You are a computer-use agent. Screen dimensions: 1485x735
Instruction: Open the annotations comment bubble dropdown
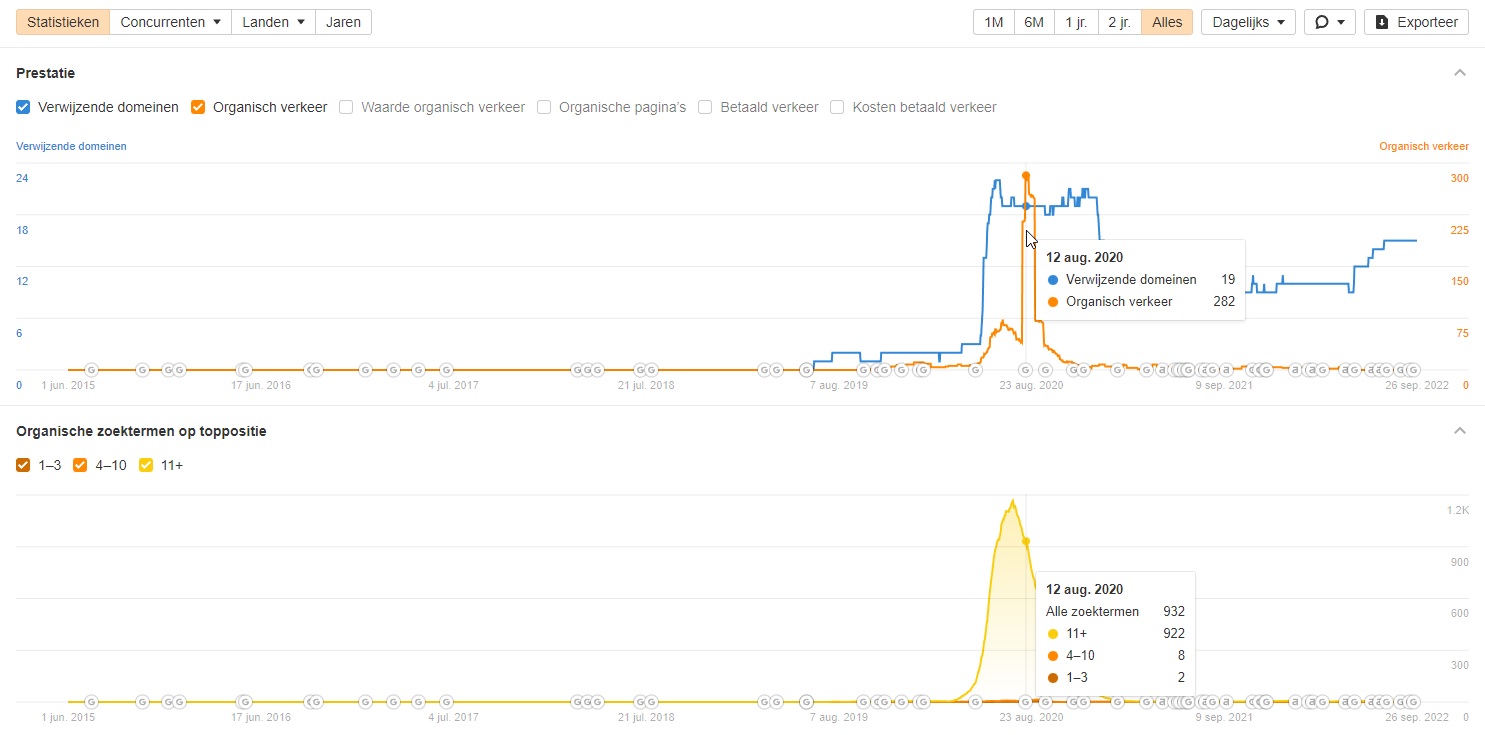[x=1329, y=22]
